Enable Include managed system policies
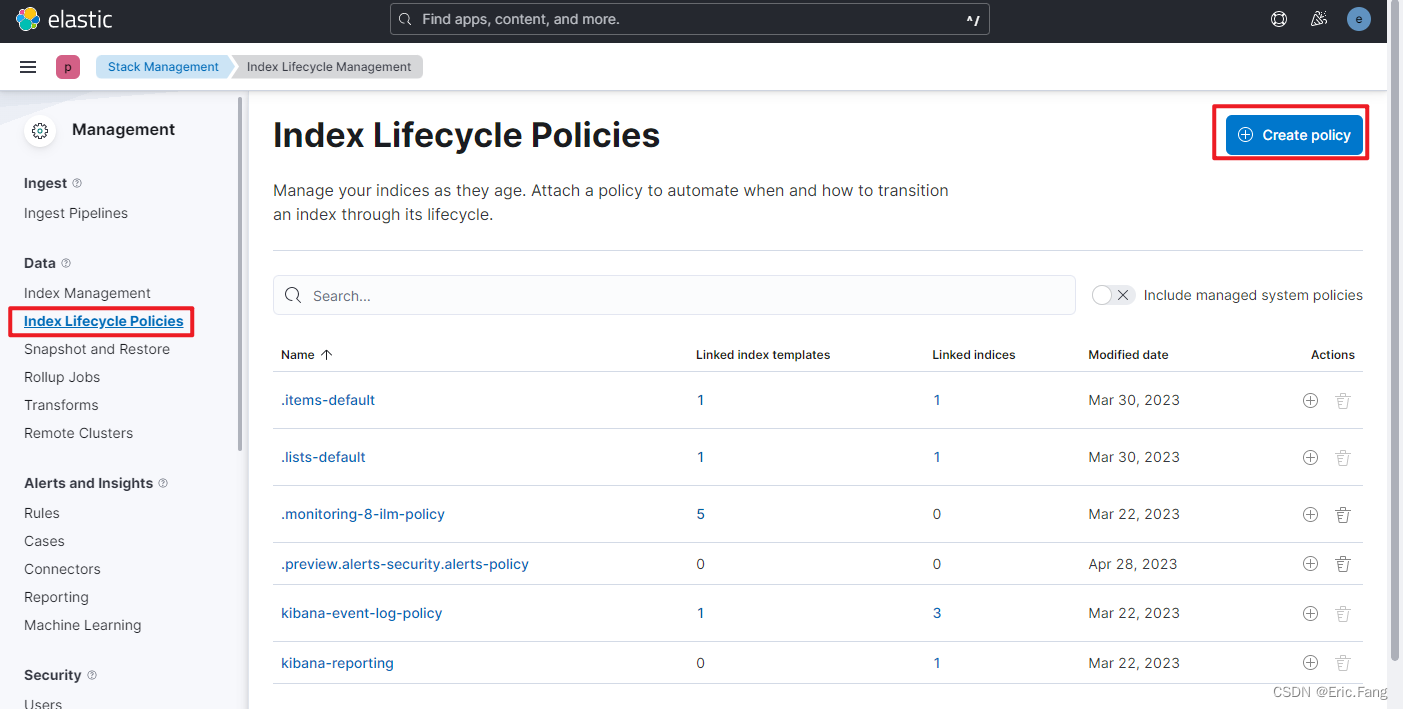The image size is (1403, 709). pyautogui.click(x=1113, y=294)
